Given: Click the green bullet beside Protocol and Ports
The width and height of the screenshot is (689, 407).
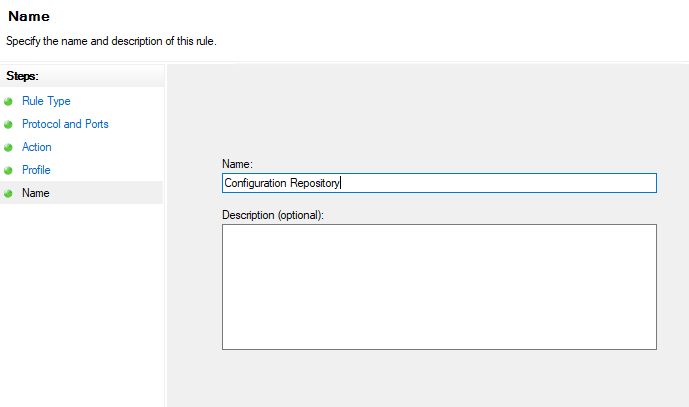Looking at the screenshot, I should 9,125.
